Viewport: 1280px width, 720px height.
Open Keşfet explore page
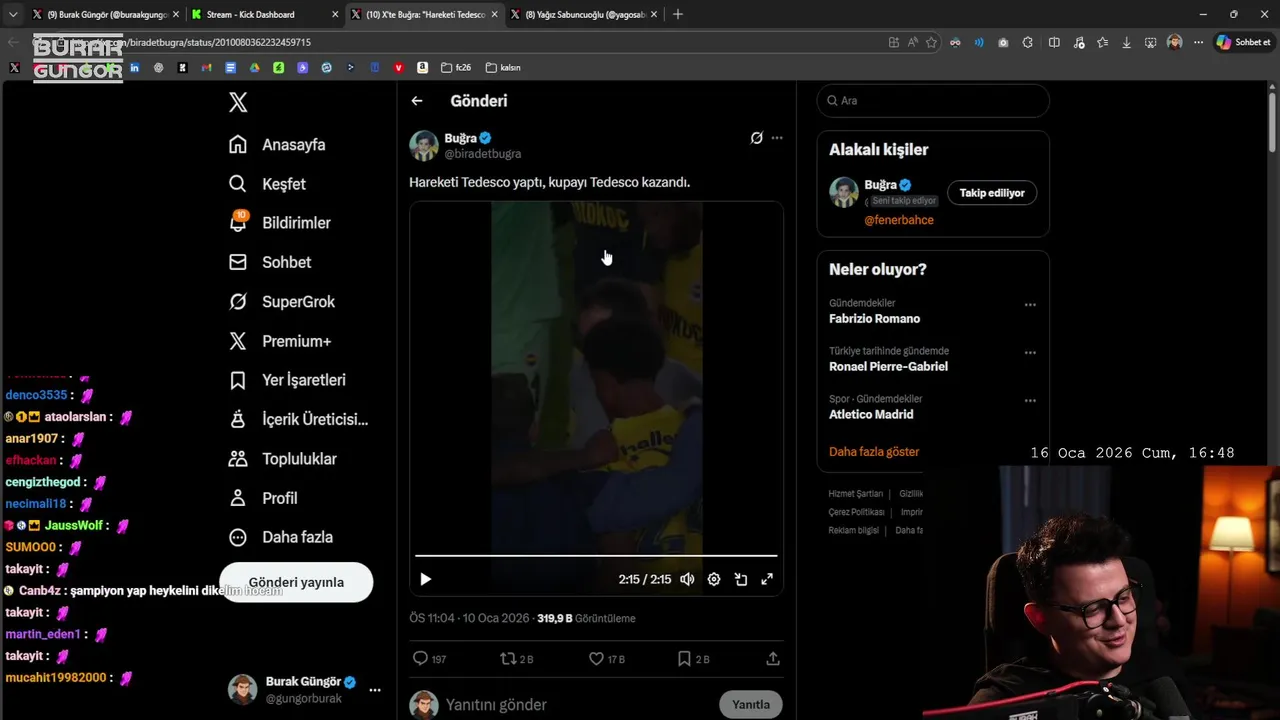(x=267, y=184)
